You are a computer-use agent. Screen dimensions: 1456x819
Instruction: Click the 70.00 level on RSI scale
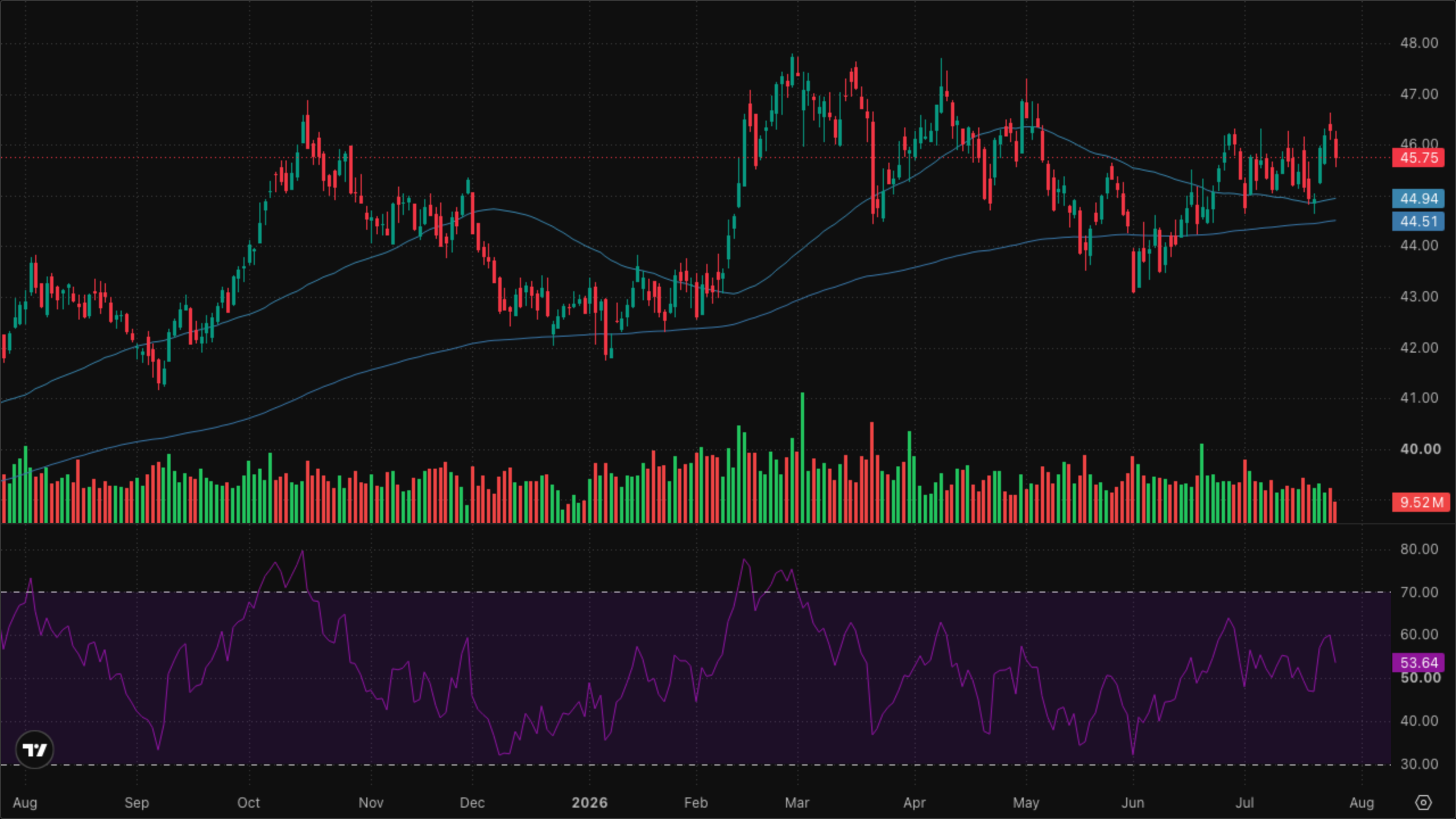(1418, 593)
